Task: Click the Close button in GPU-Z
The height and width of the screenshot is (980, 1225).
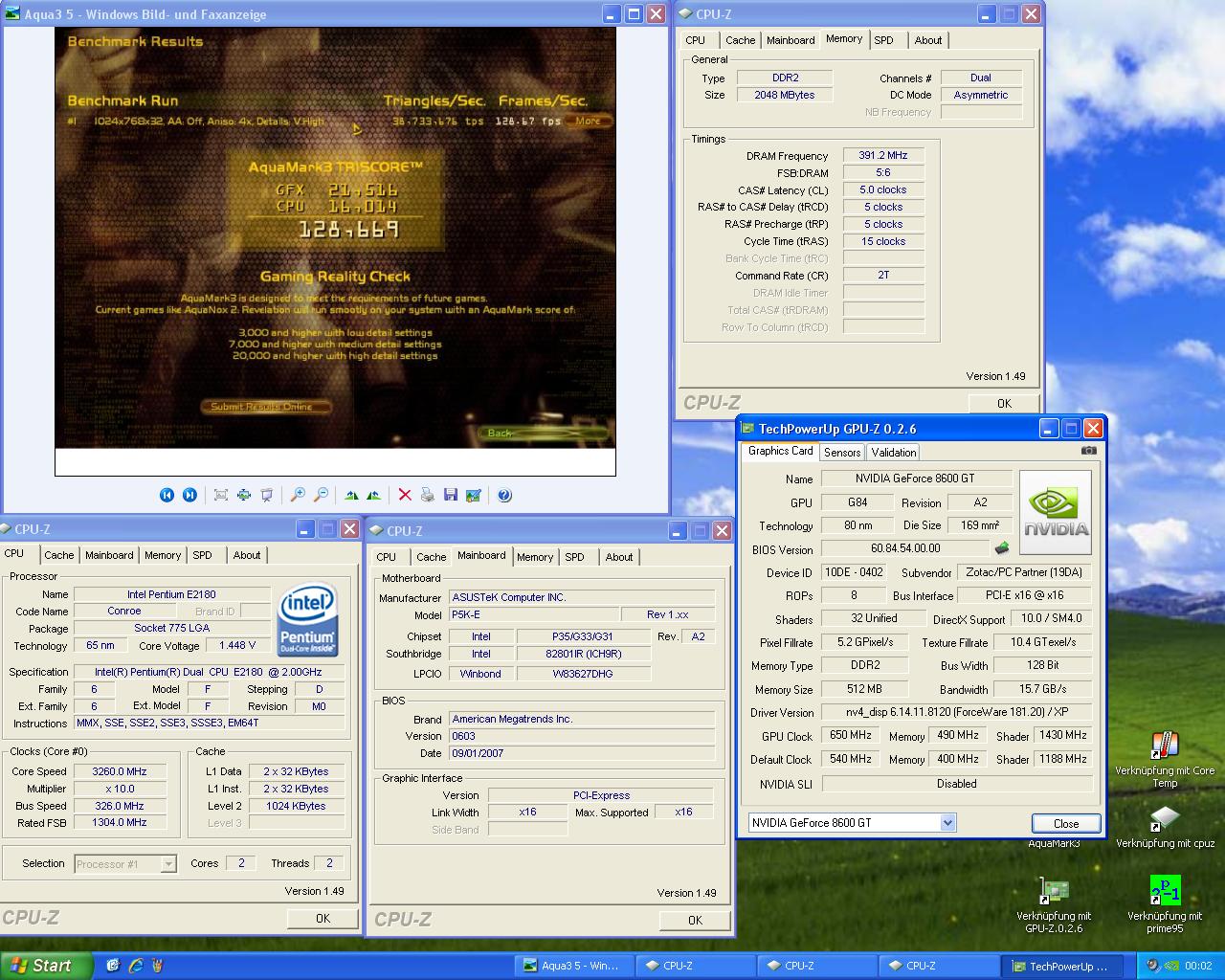Action: tap(1066, 823)
